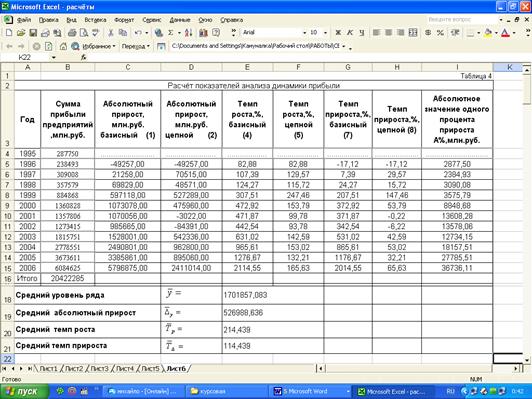The image size is (532, 399).
Task: Expand the Arial font name dropdown
Action: tap(304, 33)
